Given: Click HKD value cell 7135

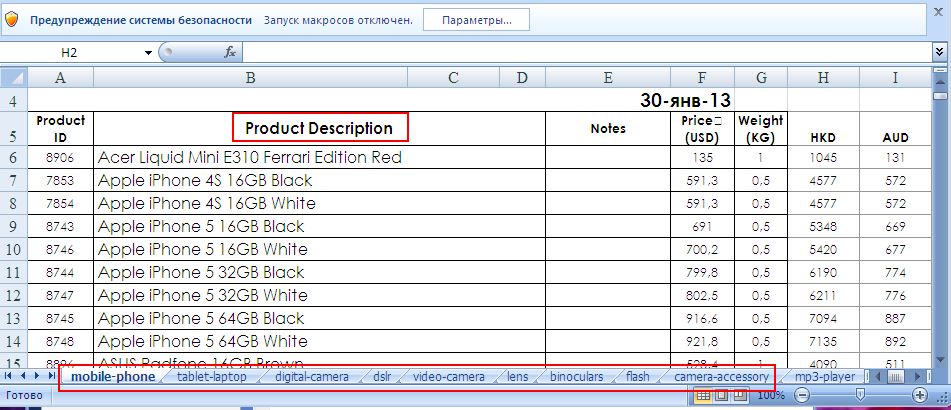Looking at the screenshot, I should click(823, 341).
